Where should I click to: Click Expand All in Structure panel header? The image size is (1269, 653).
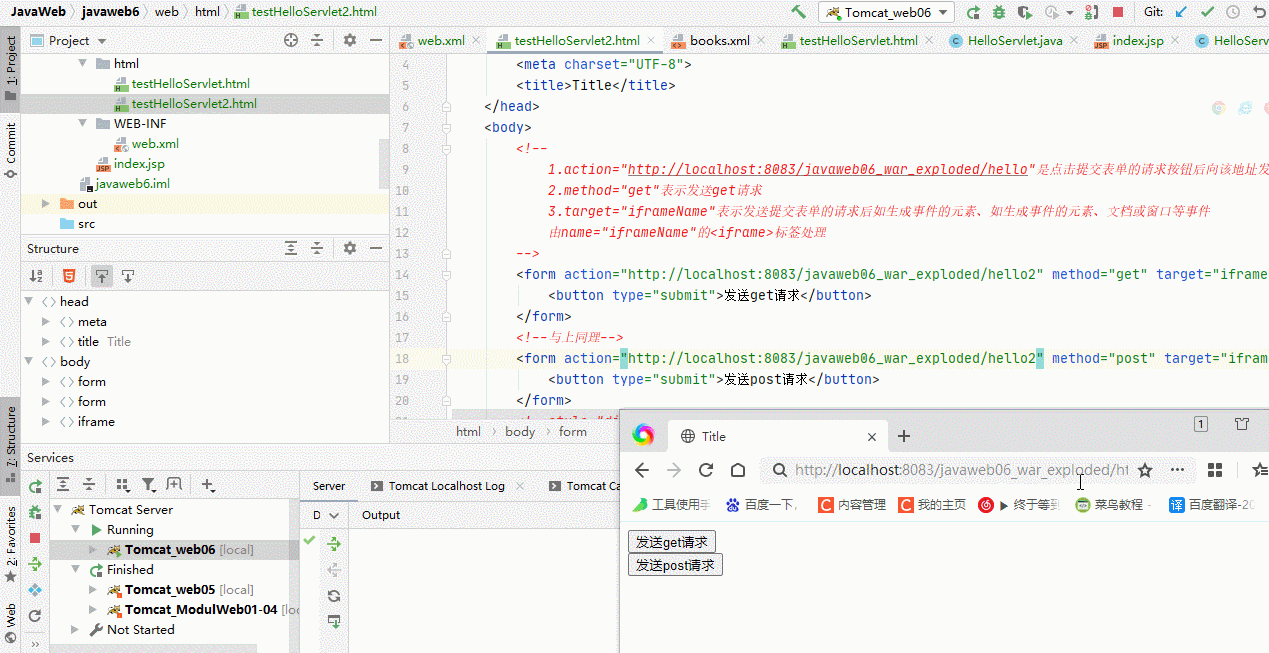pos(291,248)
